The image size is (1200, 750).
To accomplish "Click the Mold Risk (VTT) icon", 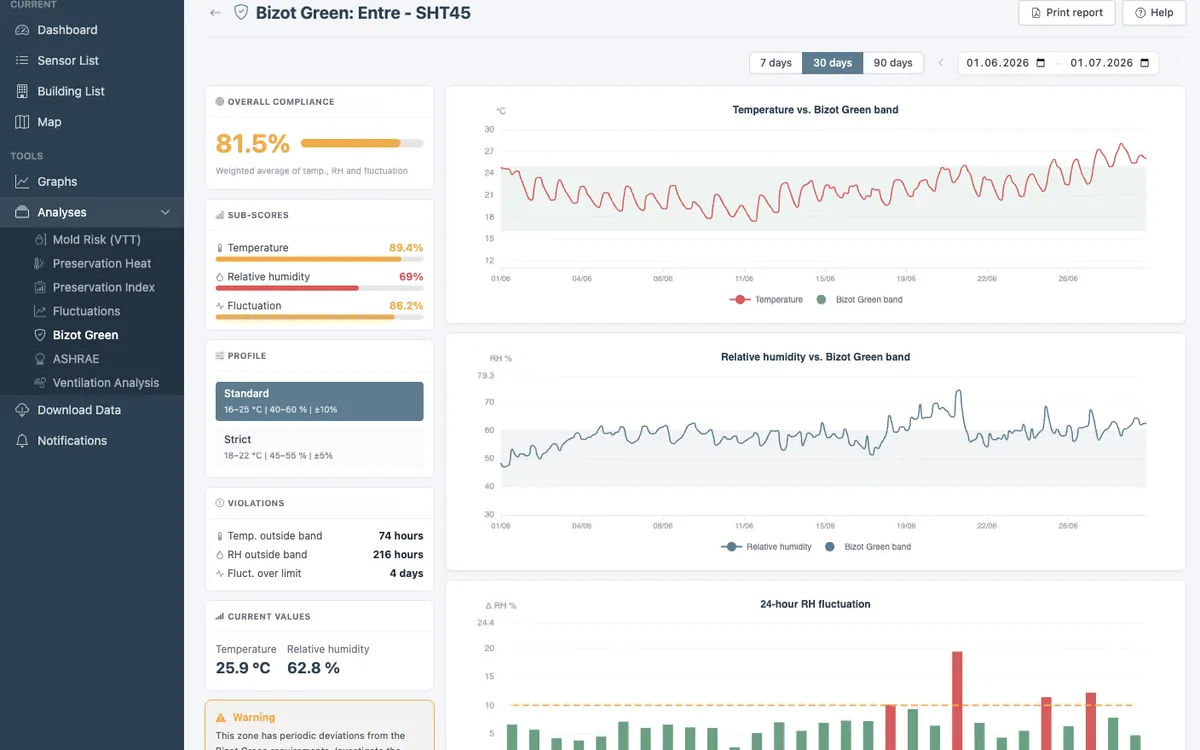I will pos(41,240).
